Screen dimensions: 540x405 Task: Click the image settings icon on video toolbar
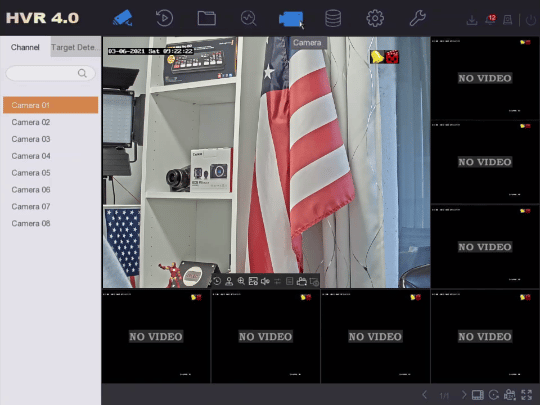(x=253, y=281)
